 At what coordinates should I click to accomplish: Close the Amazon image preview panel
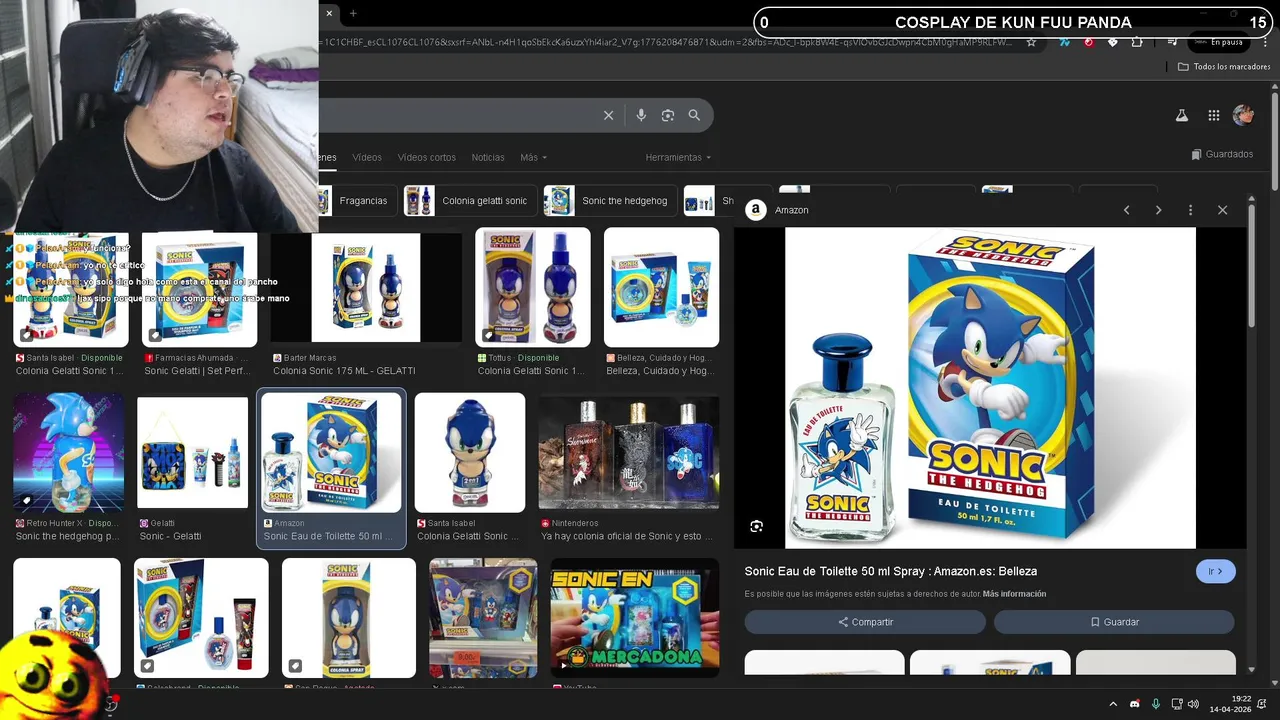1222,210
